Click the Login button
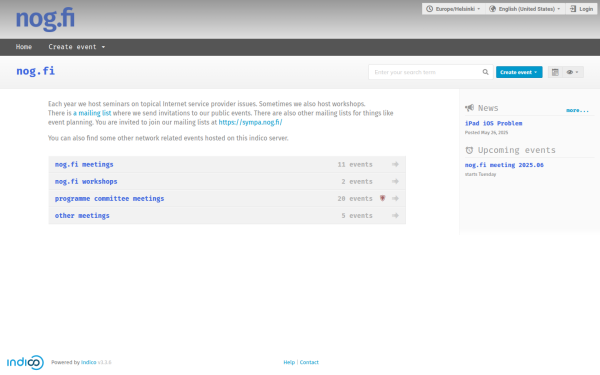600x375 pixels. click(x=581, y=9)
